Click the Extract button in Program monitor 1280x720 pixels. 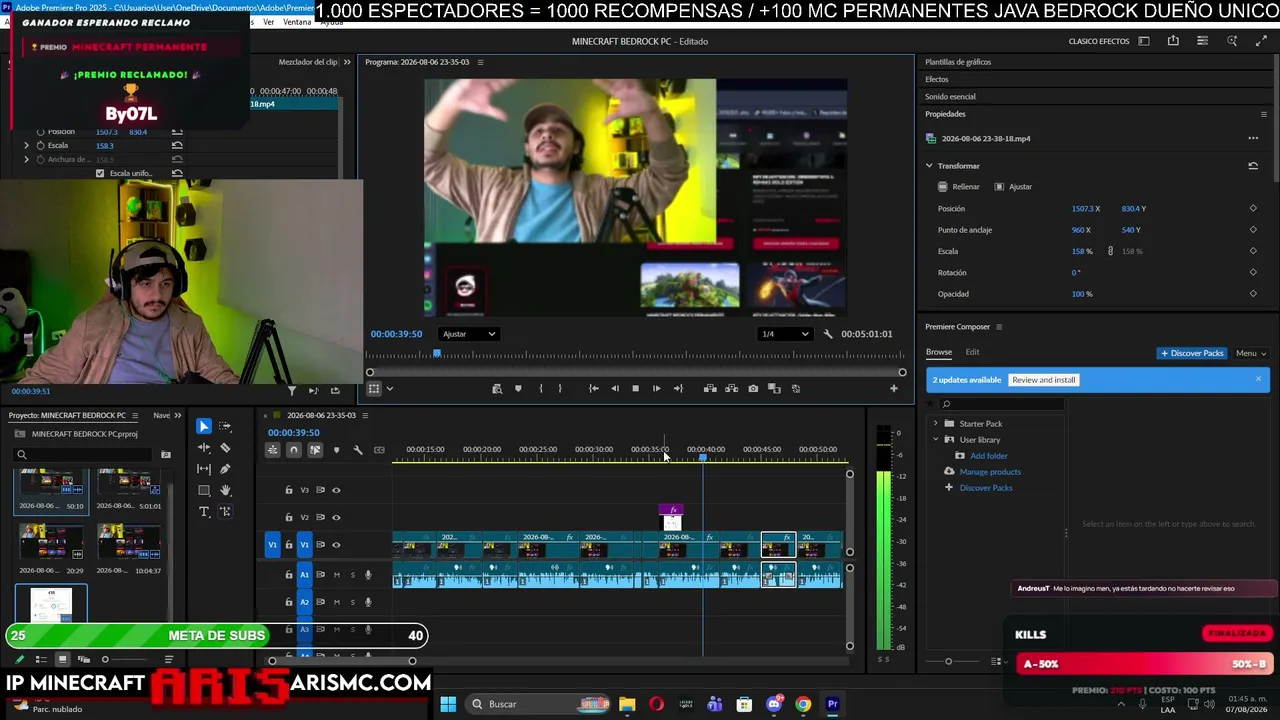(731, 389)
